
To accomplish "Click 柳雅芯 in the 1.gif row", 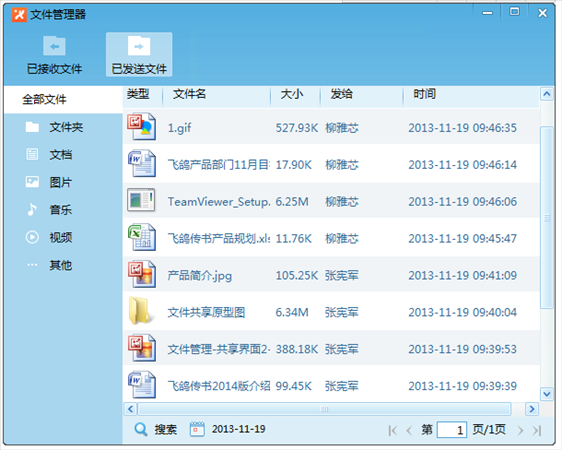I will pyautogui.click(x=342, y=128).
